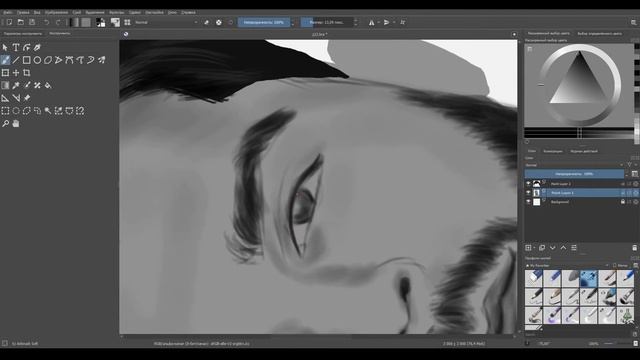Toggle vertical mirror mode

coord(386,22)
